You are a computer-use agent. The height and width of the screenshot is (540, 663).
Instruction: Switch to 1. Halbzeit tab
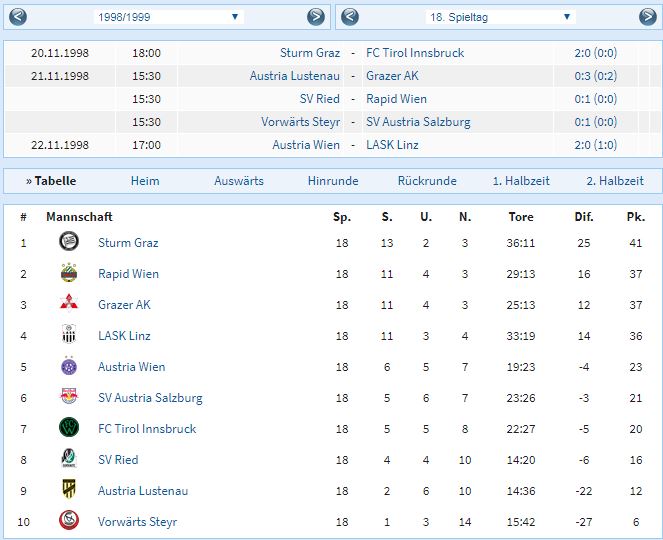click(x=521, y=181)
